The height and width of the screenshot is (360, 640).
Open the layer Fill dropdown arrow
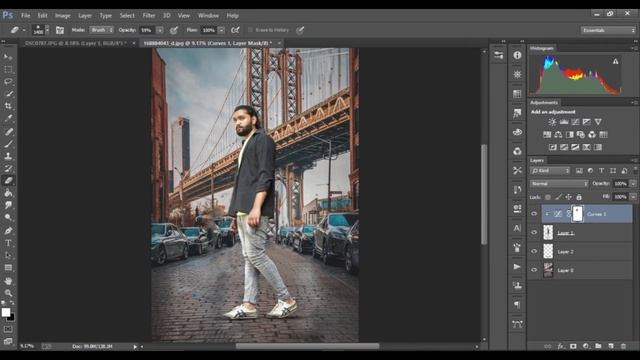(x=633, y=197)
